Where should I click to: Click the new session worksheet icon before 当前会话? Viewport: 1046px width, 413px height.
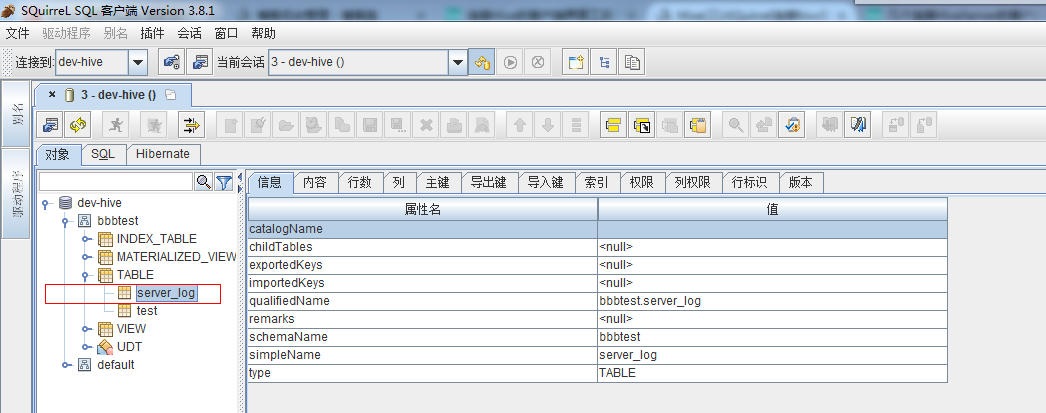(x=199, y=63)
